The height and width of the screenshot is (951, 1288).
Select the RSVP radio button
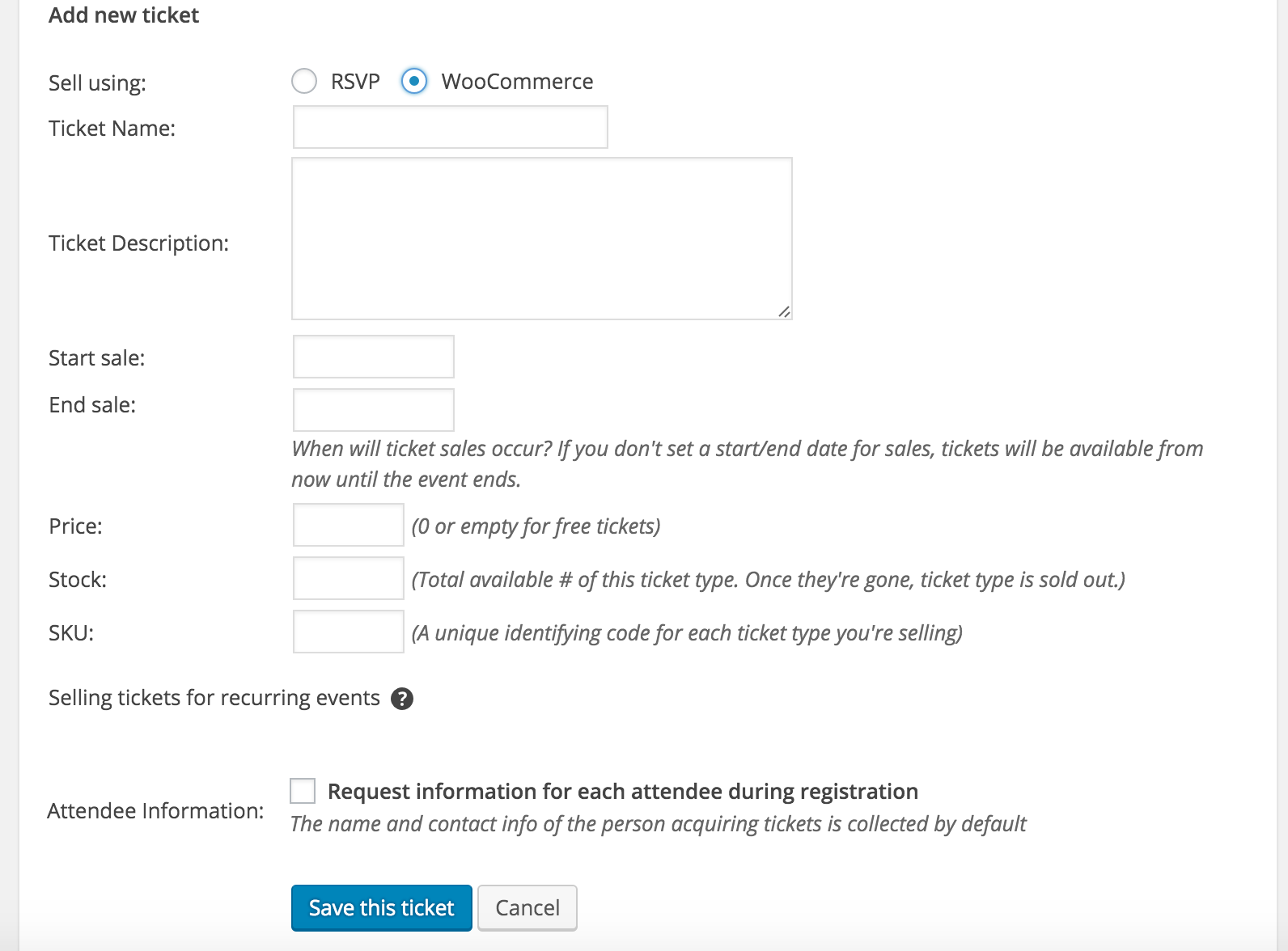coord(304,81)
